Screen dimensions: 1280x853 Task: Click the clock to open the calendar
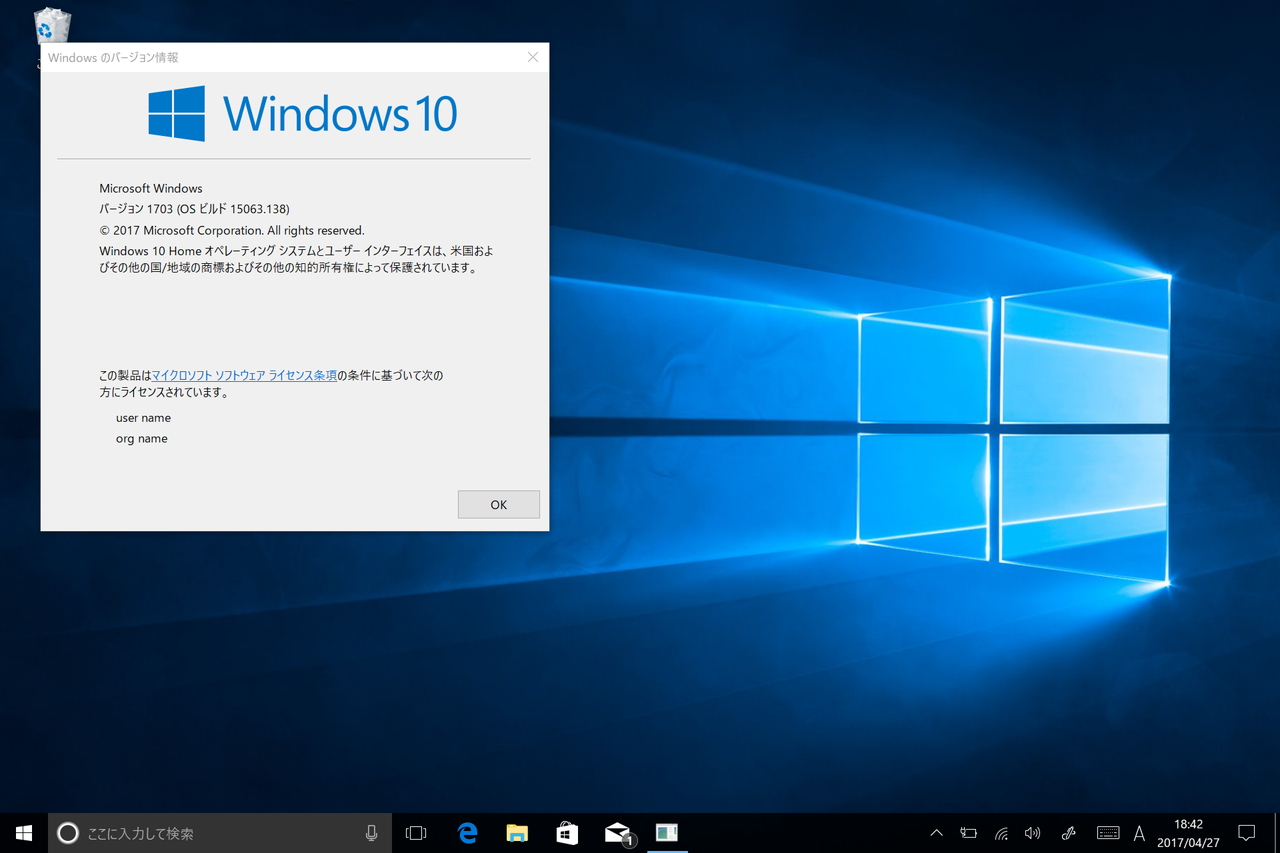pos(1187,832)
